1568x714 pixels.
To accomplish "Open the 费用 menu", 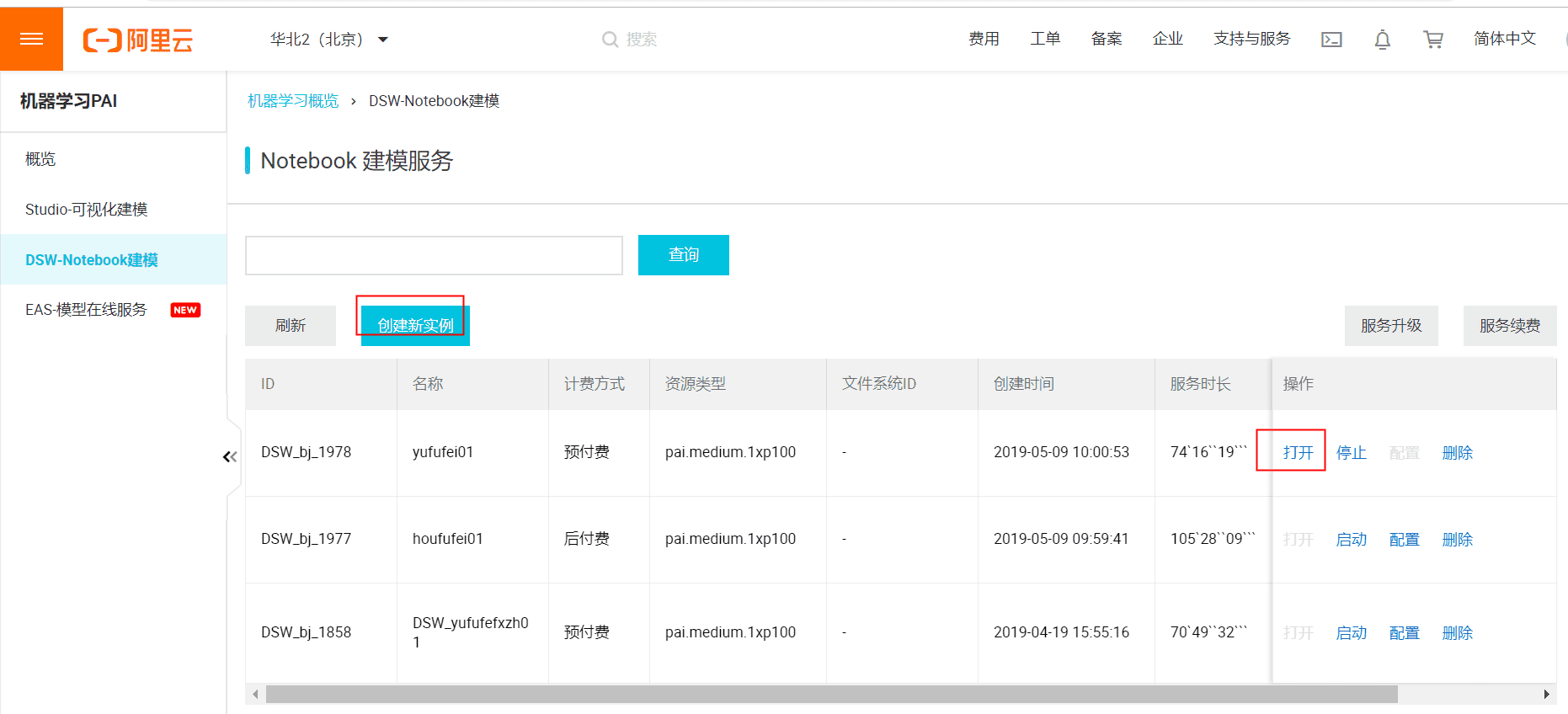I will coord(984,39).
